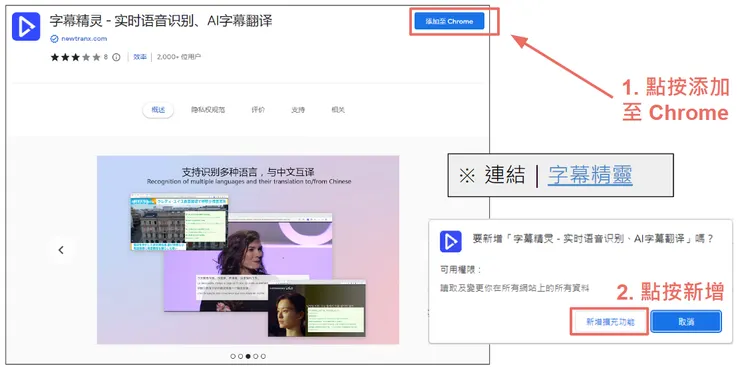Select the fourth carousel dot
Viewport: 740px width, 367px height.
pos(255,356)
